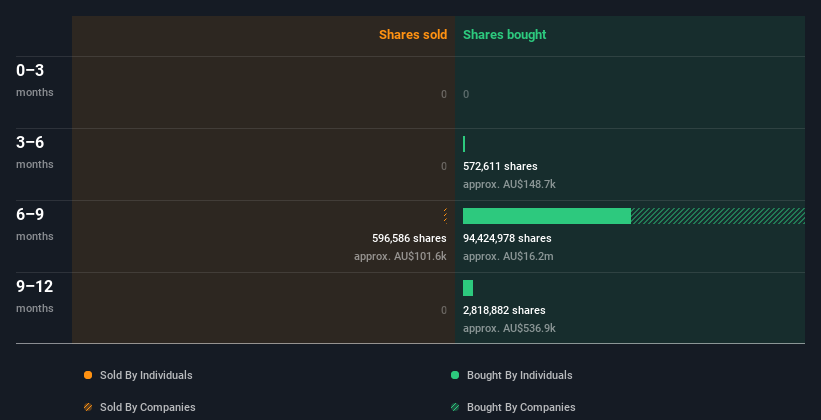Toggle the Sold By Companies legend label
Screen dimensions: 821x420
click(x=148, y=407)
